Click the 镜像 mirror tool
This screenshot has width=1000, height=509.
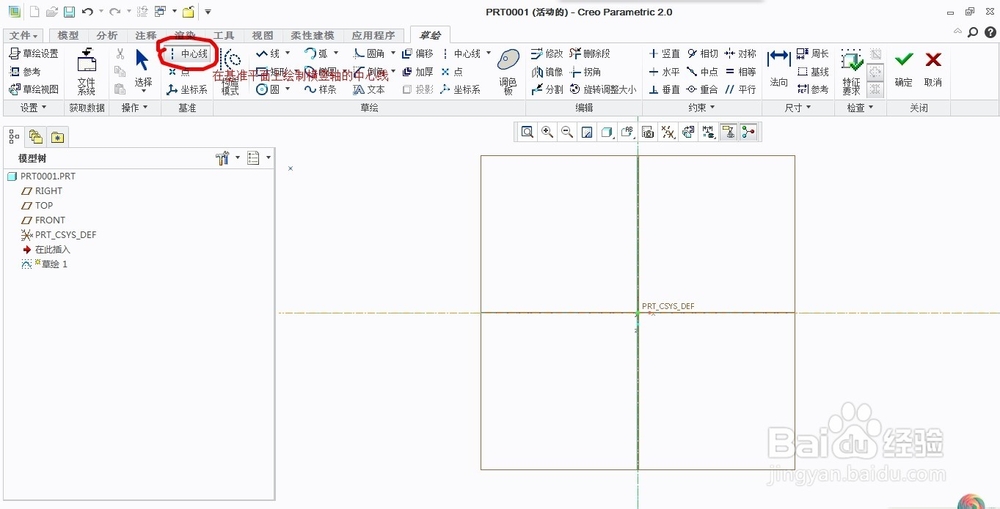click(x=547, y=72)
